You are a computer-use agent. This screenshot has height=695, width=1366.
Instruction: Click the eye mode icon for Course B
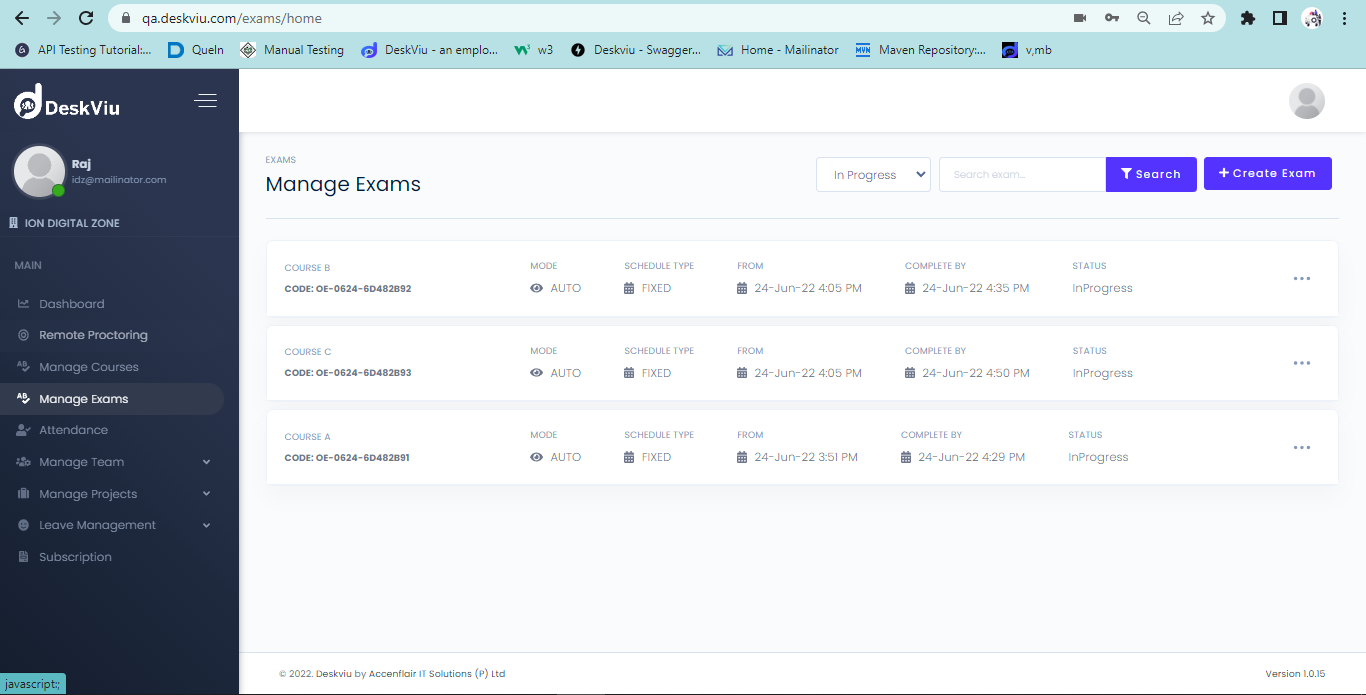[x=537, y=288]
